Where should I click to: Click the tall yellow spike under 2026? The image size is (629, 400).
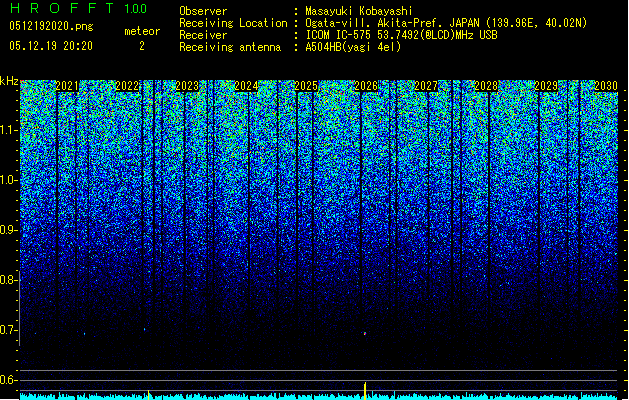(x=365, y=391)
